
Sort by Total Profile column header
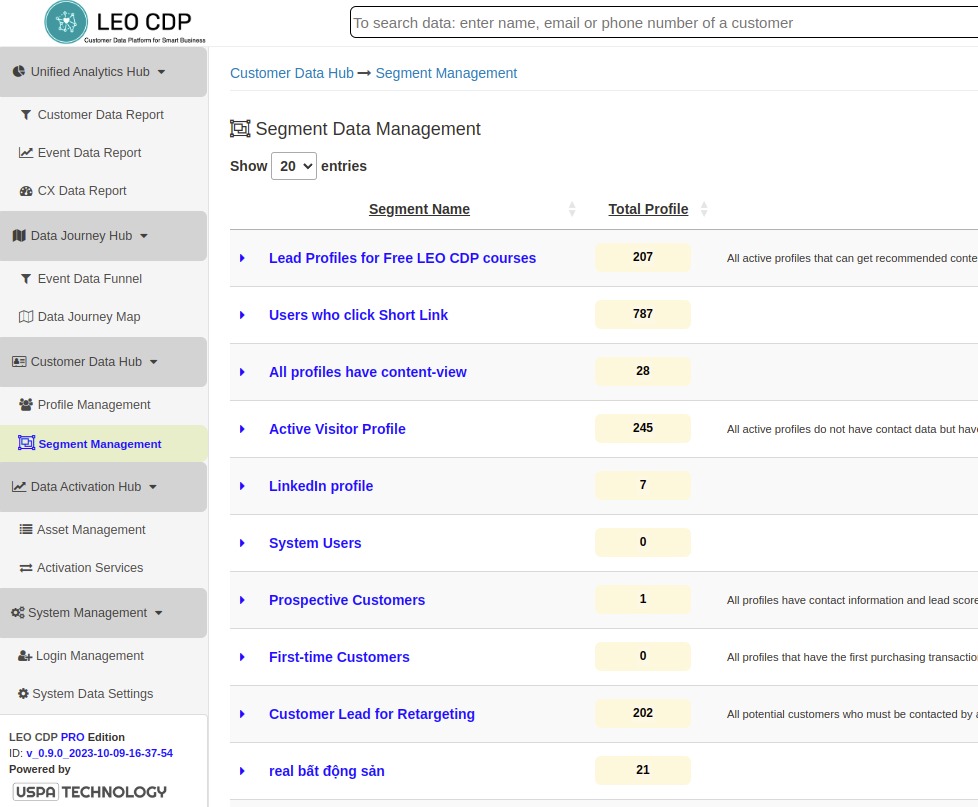(648, 209)
